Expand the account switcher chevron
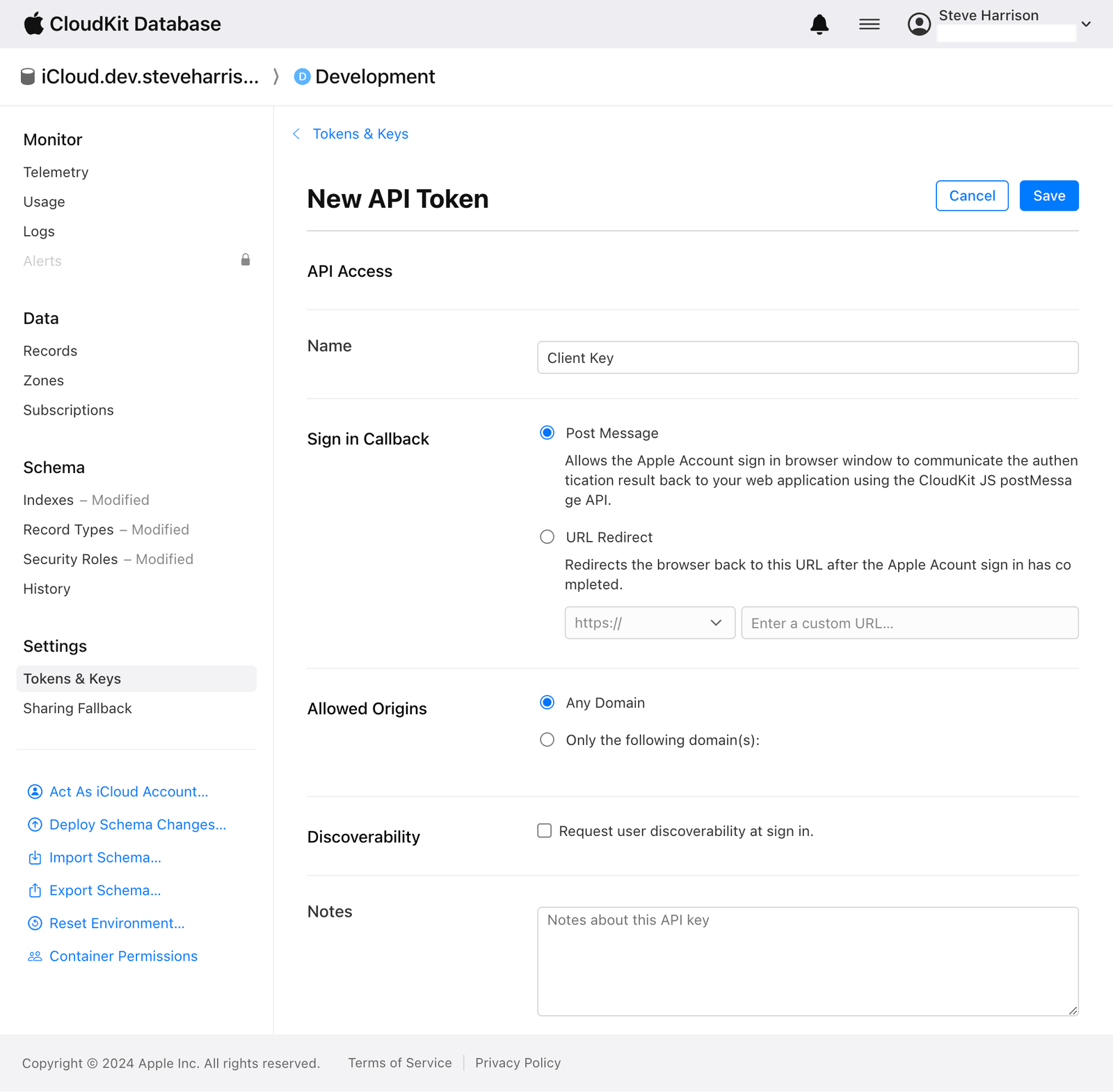Screen dimensions: 1113x1092 pyautogui.click(x=1087, y=24)
